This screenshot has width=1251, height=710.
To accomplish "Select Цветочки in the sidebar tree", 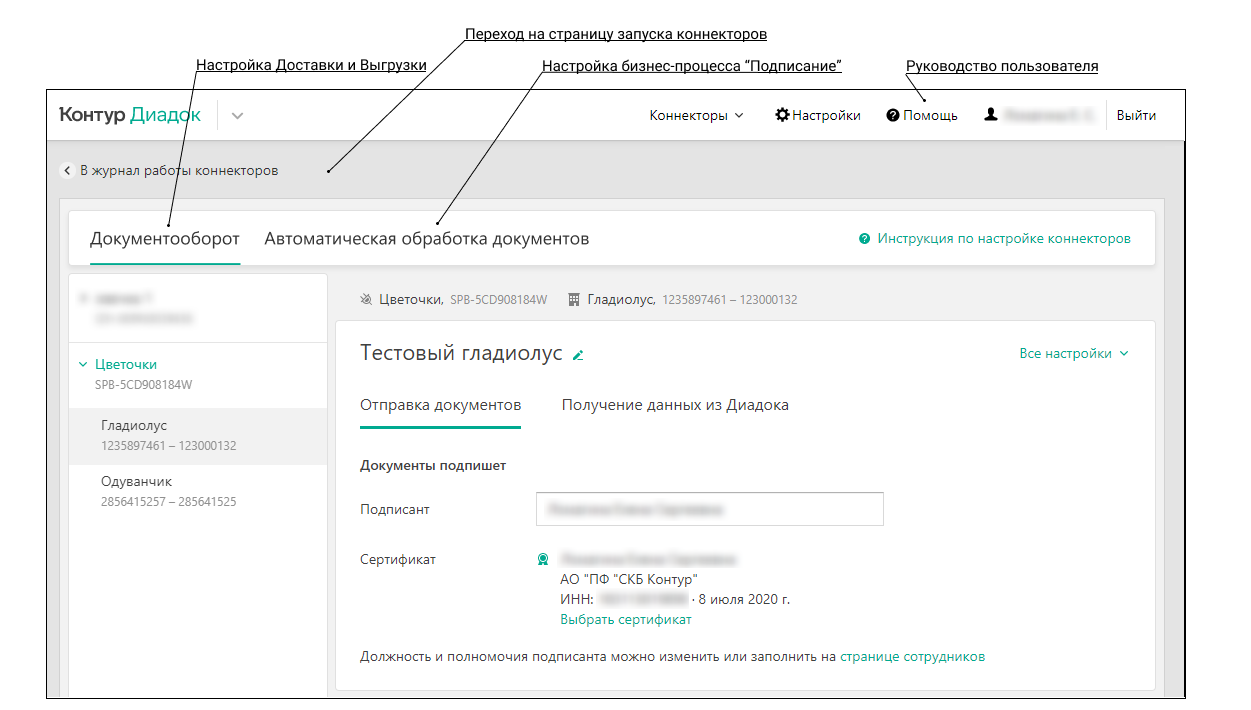I will [x=126, y=364].
